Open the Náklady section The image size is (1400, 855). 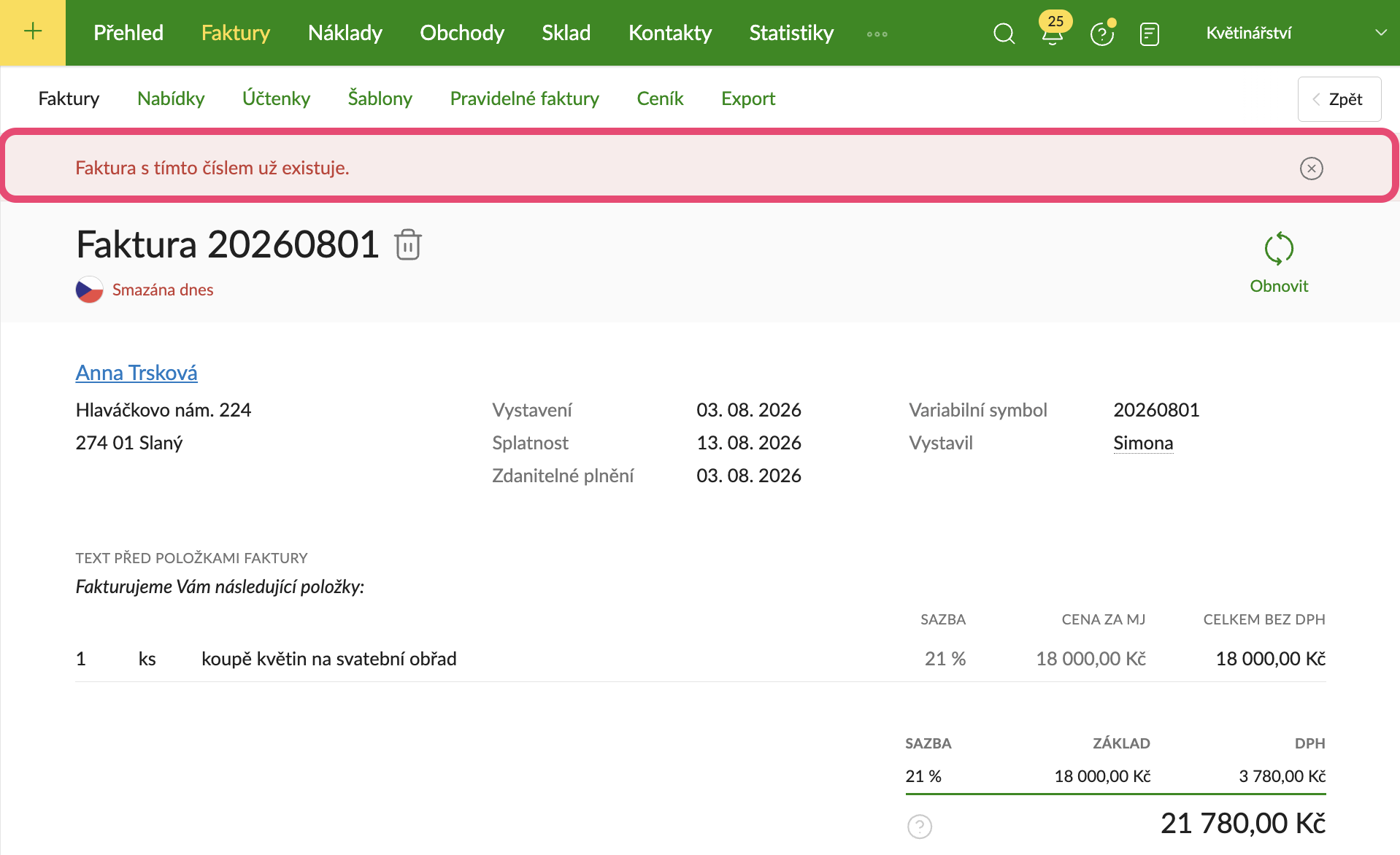[345, 33]
